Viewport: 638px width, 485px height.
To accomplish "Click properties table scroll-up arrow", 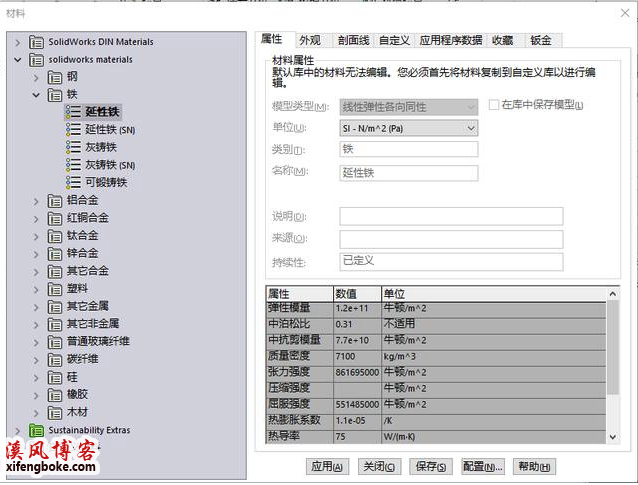I will [x=613, y=294].
